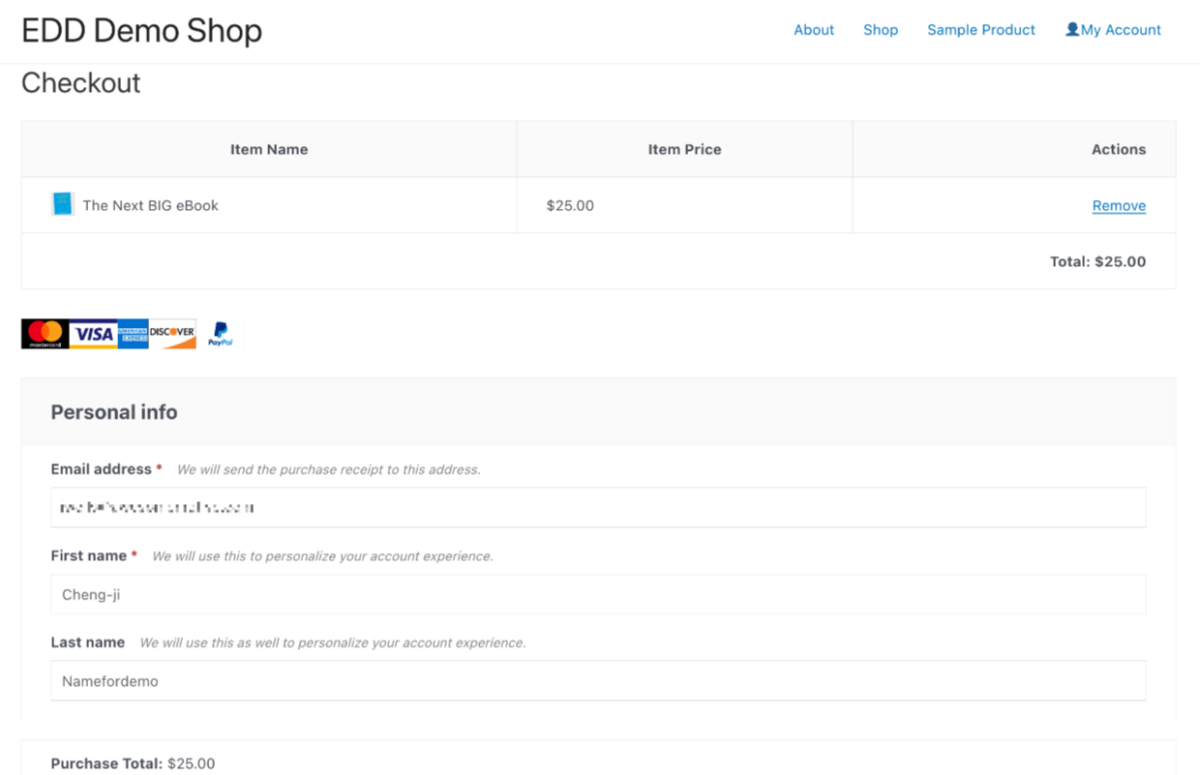Click the EDD Demo Shop site title
This screenshot has width=1200, height=775.
tap(141, 31)
